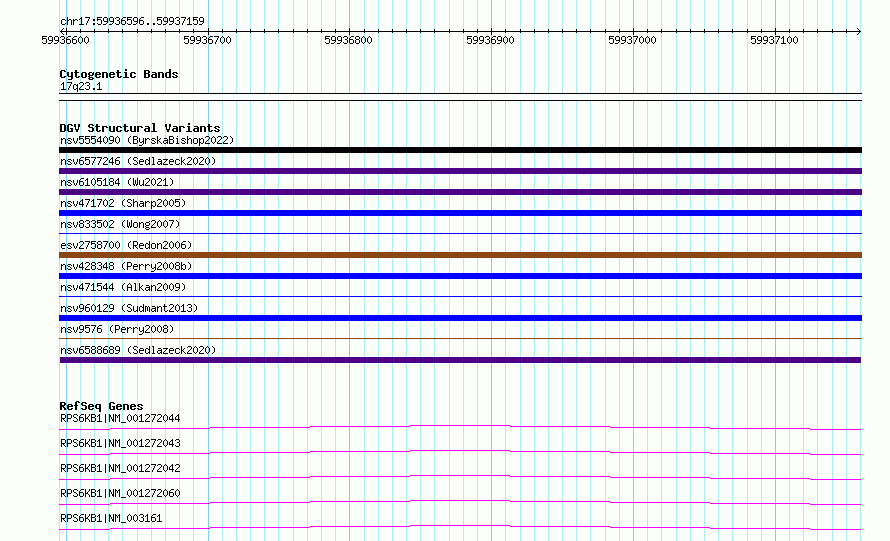Click variant label nsv6577246 (Sedlazeck2020)
Image resolution: width=890 pixels, height=541 pixels.
click(x=138, y=161)
